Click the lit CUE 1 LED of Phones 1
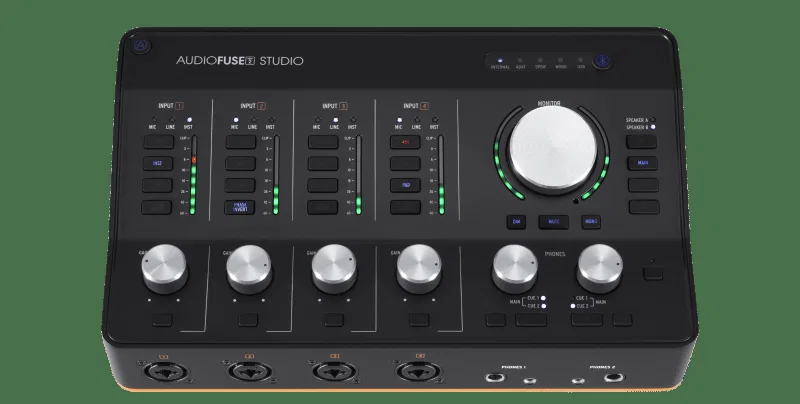The image size is (800, 404). click(543, 298)
